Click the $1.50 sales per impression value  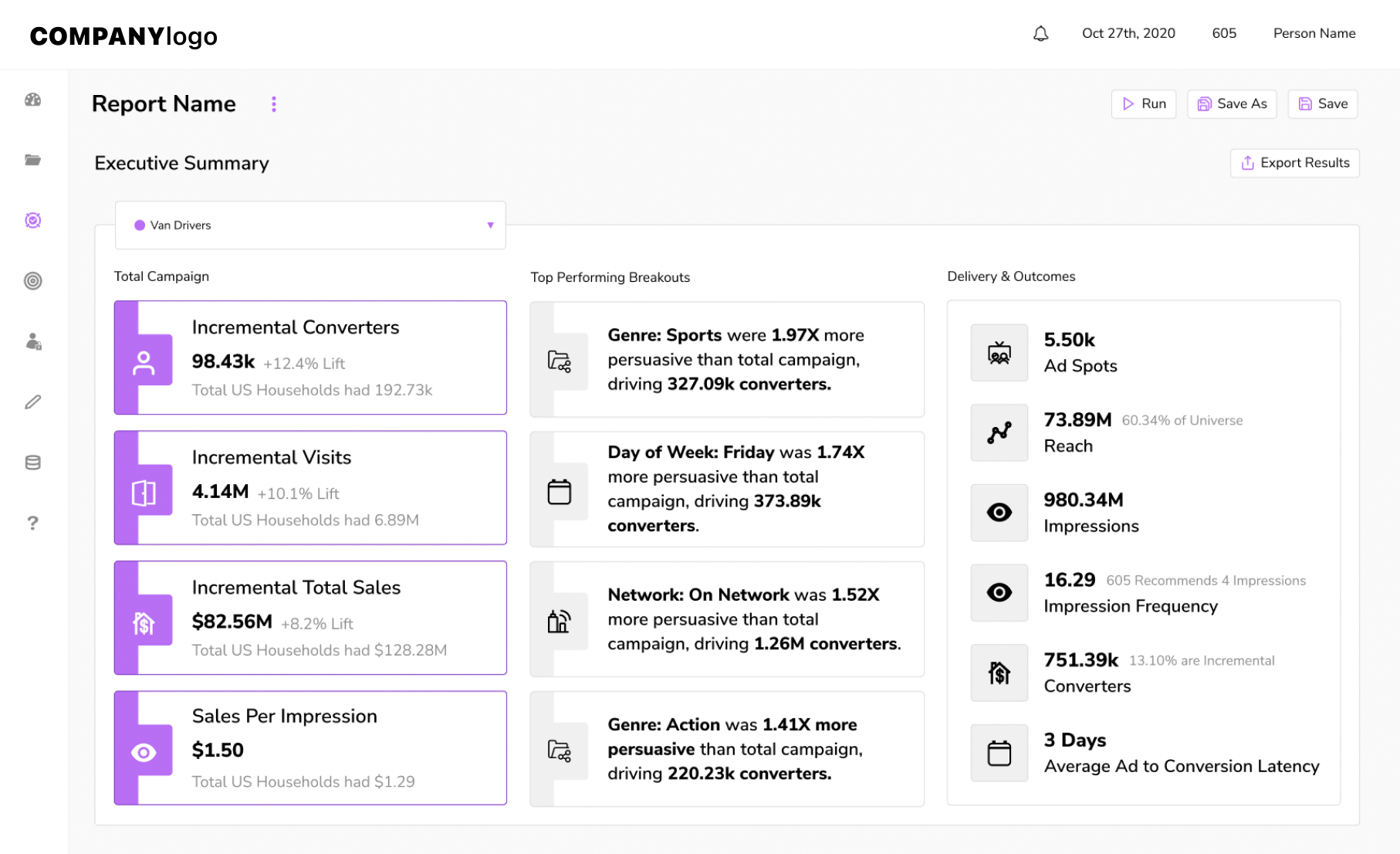(x=218, y=751)
